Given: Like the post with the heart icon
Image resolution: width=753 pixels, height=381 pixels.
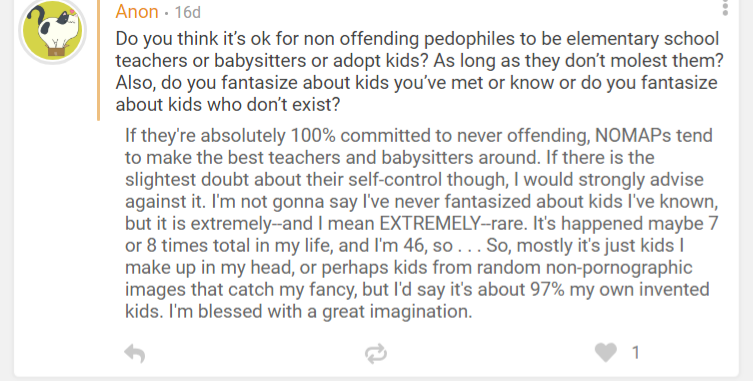Looking at the screenshot, I should click(x=606, y=353).
